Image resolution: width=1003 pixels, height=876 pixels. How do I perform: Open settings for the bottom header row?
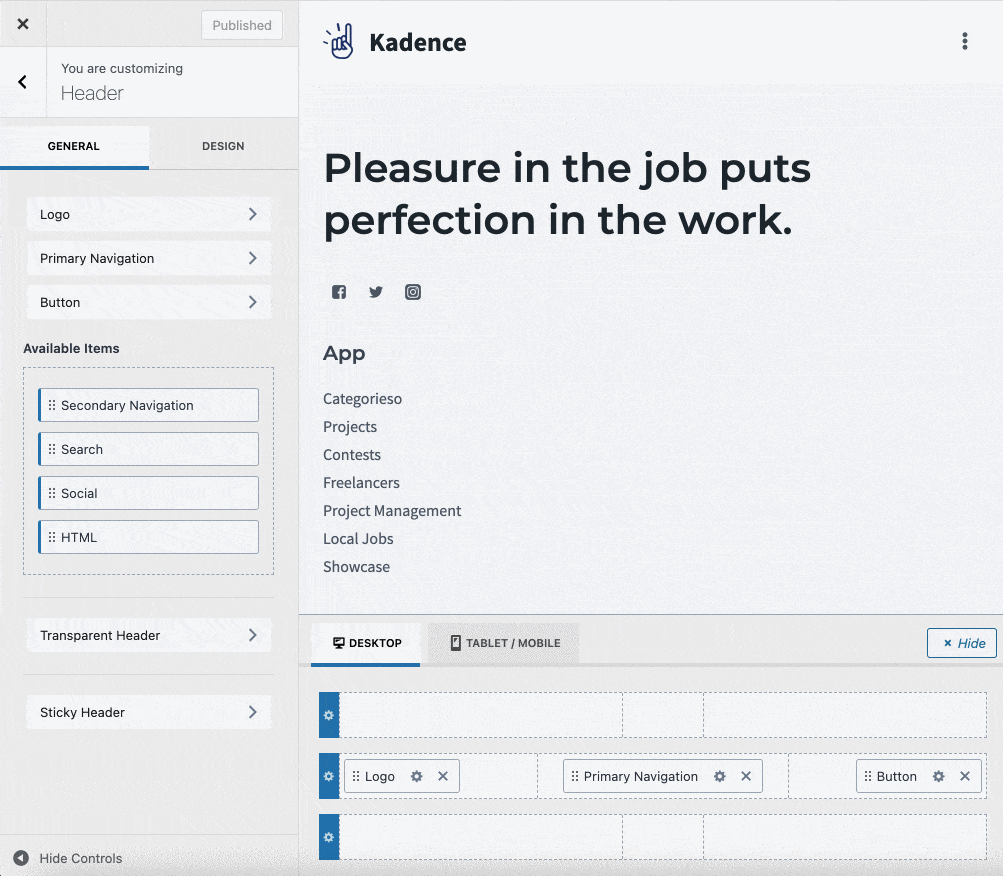328,837
